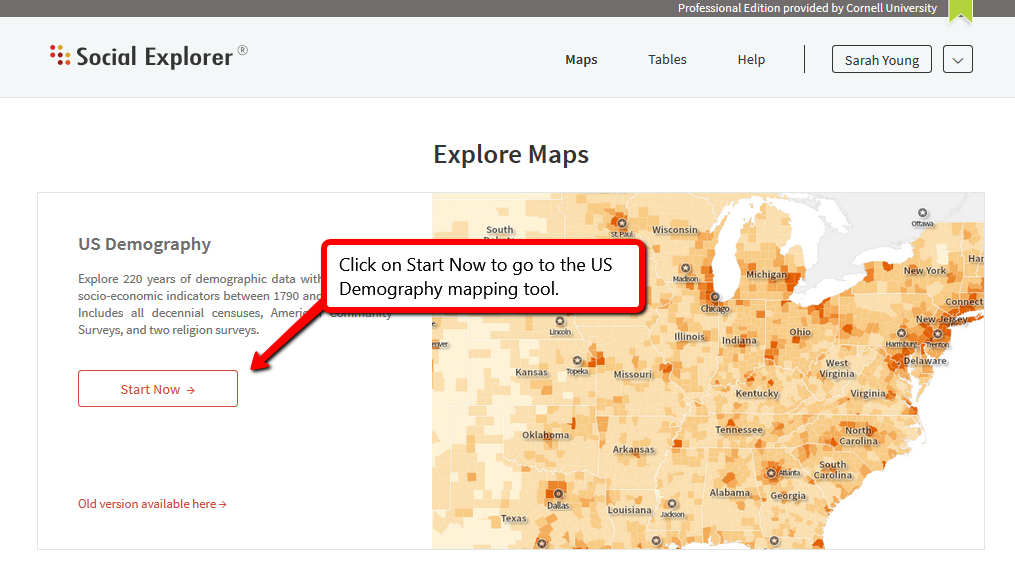Click the US Demography heading
The image size is (1015, 564).
click(144, 244)
